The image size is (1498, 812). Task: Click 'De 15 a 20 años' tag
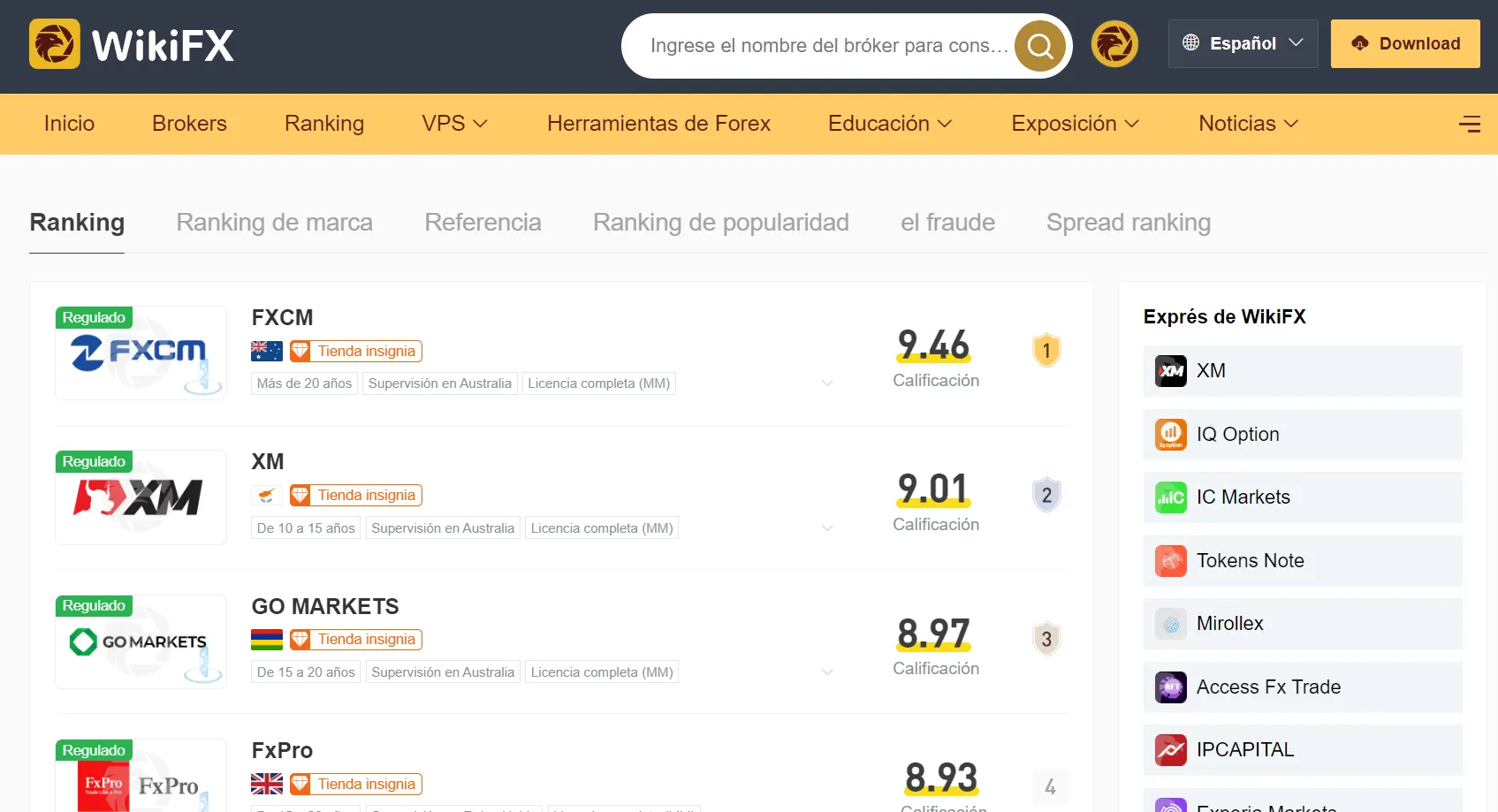click(306, 672)
